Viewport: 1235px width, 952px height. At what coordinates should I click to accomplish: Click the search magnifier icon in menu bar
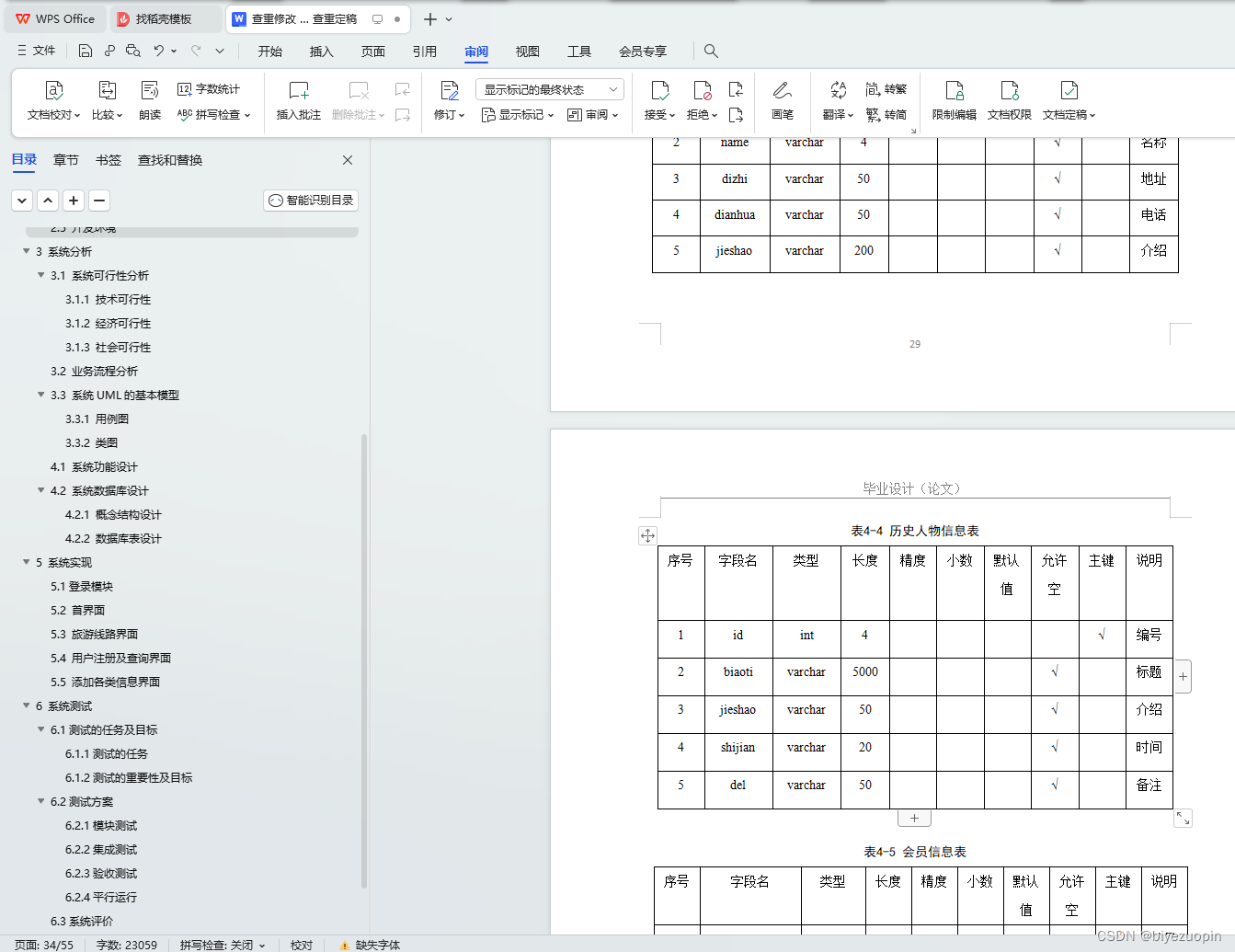coord(711,51)
